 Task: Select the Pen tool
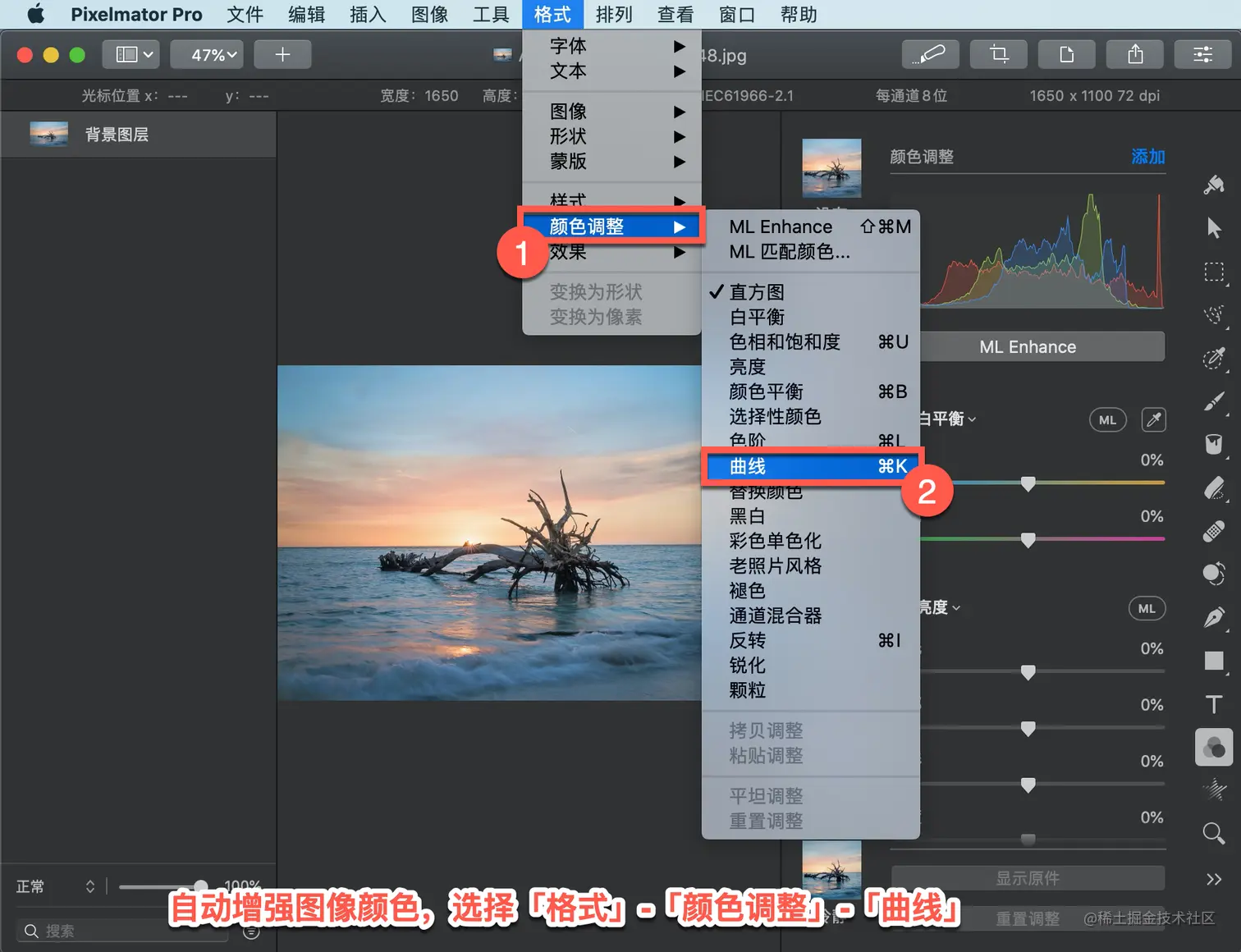[x=1214, y=618]
